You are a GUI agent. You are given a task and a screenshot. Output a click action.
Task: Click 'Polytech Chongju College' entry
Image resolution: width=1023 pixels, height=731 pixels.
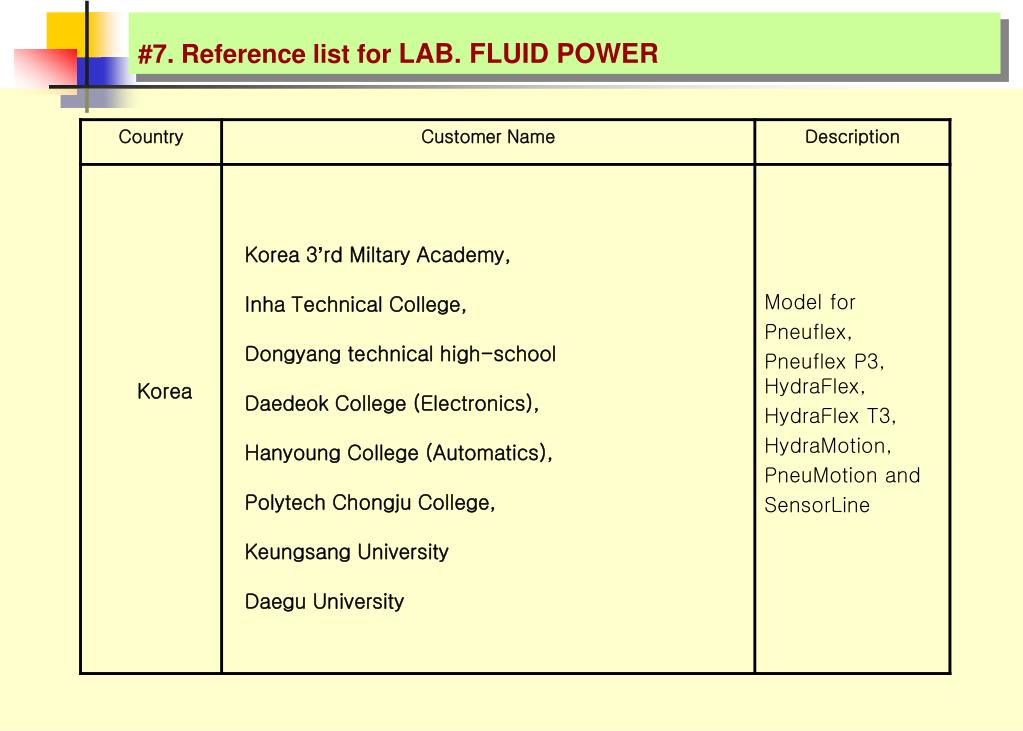(370, 503)
